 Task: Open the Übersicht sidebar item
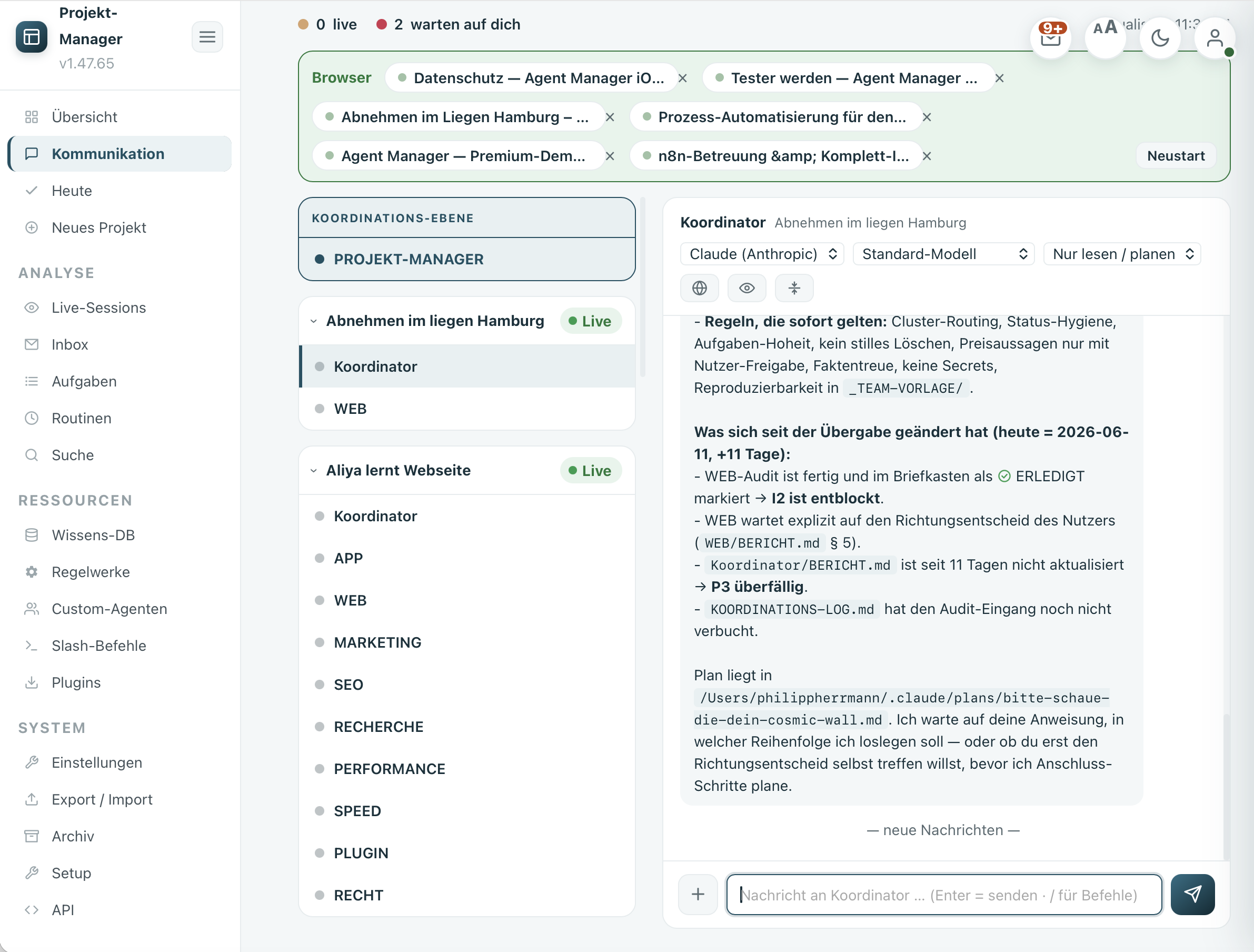pos(120,117)
